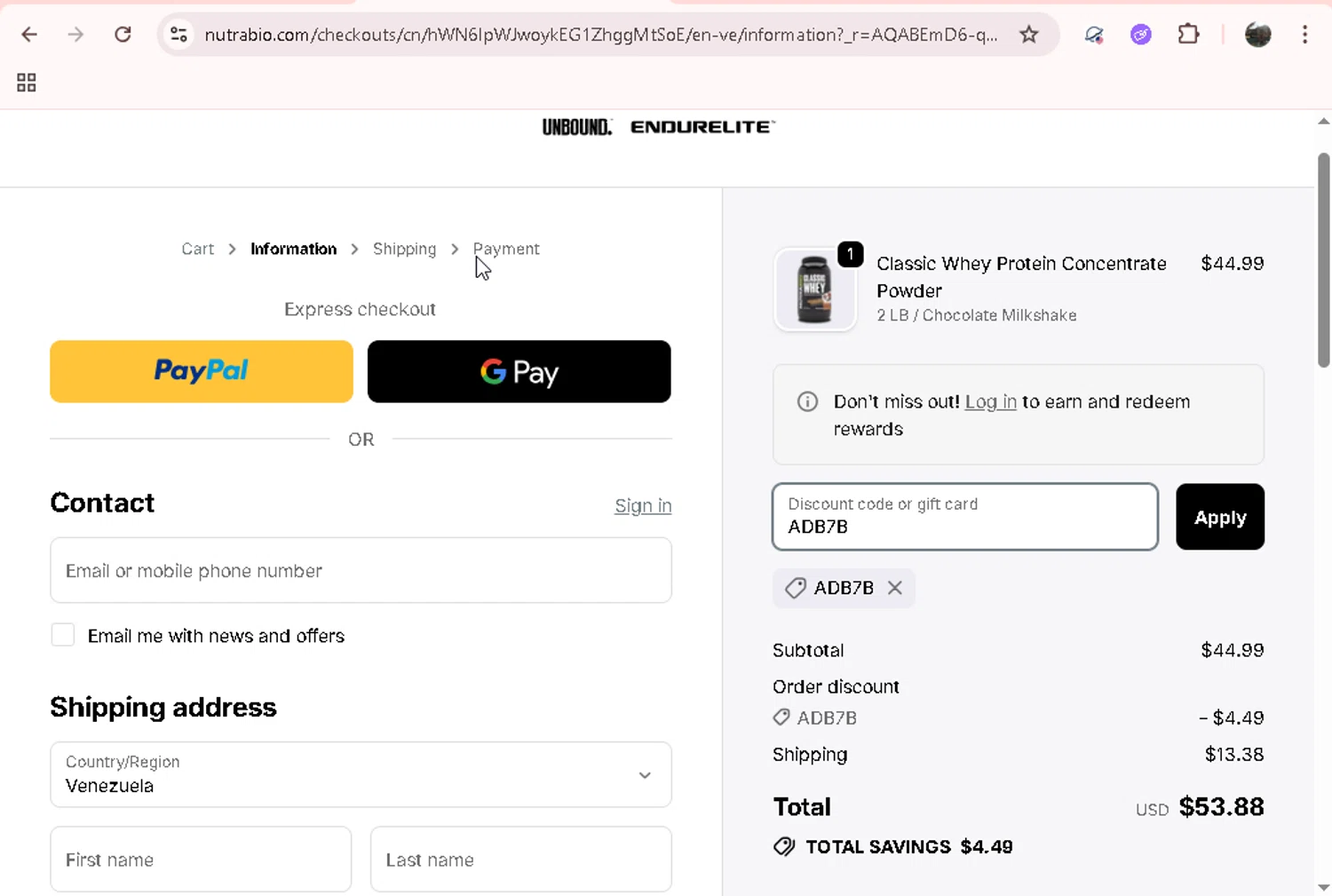Enable Email me with news and offers
Screen dimensions: 1332x896
63,635
